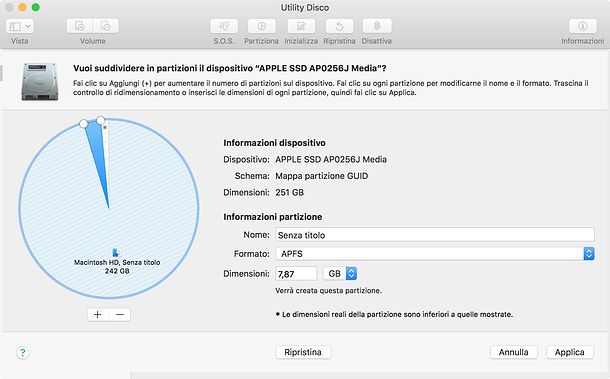Select the top pie resize handle
This screenshot has width=610, height=379.
pos(100,120)
